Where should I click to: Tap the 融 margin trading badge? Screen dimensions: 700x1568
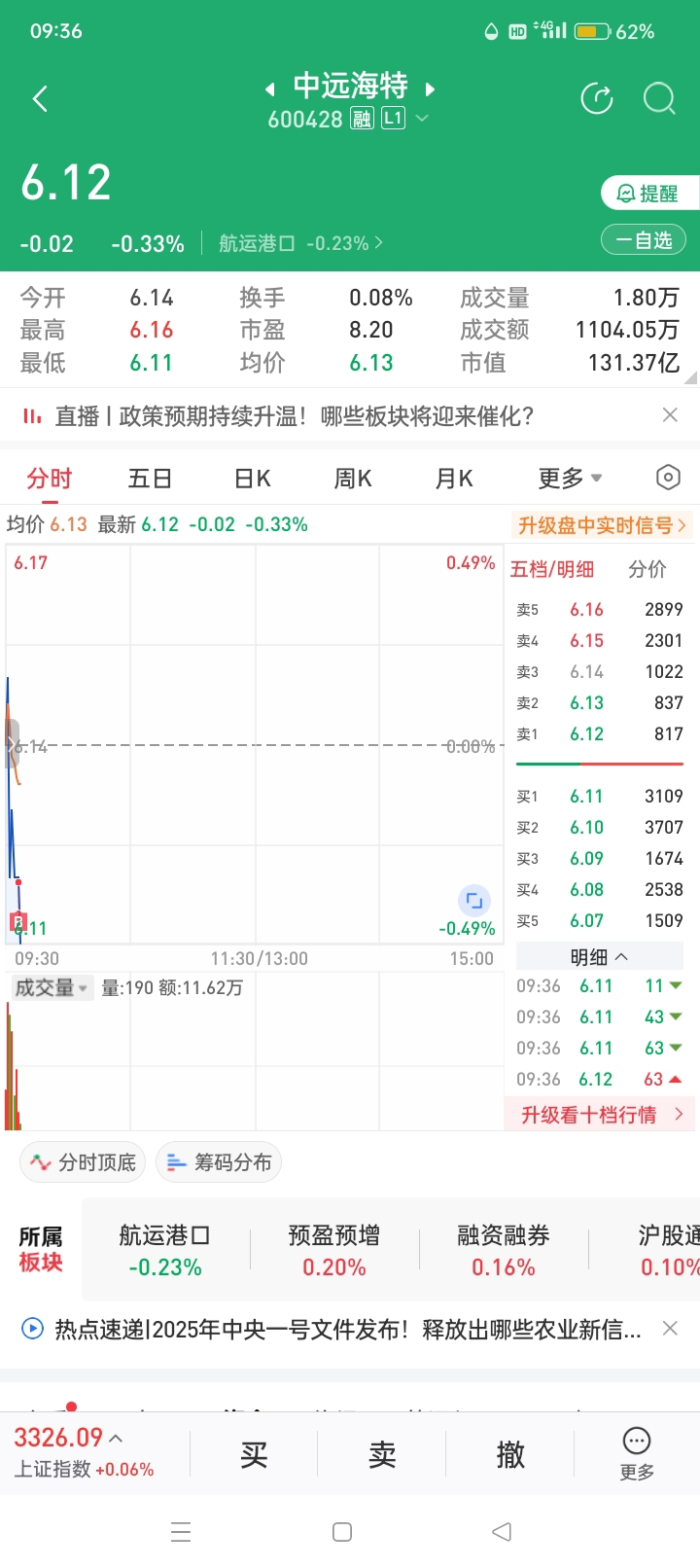click(x=363, y=119)
